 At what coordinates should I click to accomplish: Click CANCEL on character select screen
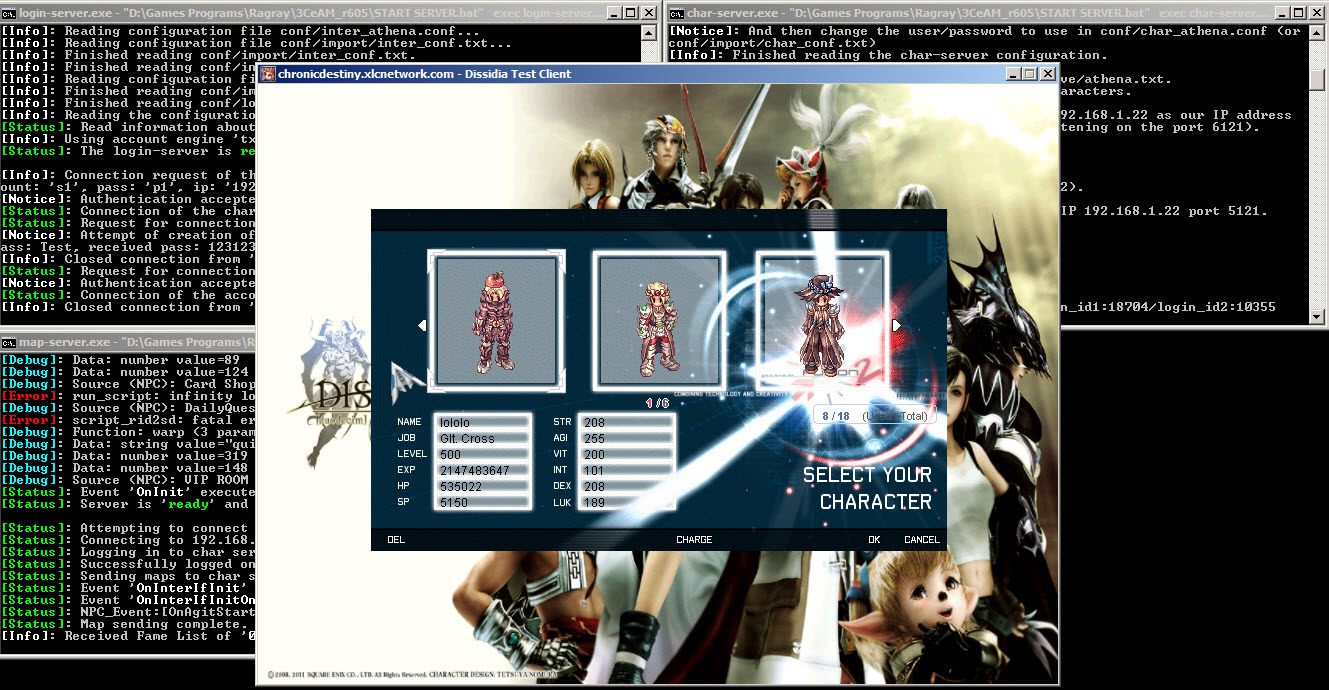pyautogui.click(x=922, y=540)
